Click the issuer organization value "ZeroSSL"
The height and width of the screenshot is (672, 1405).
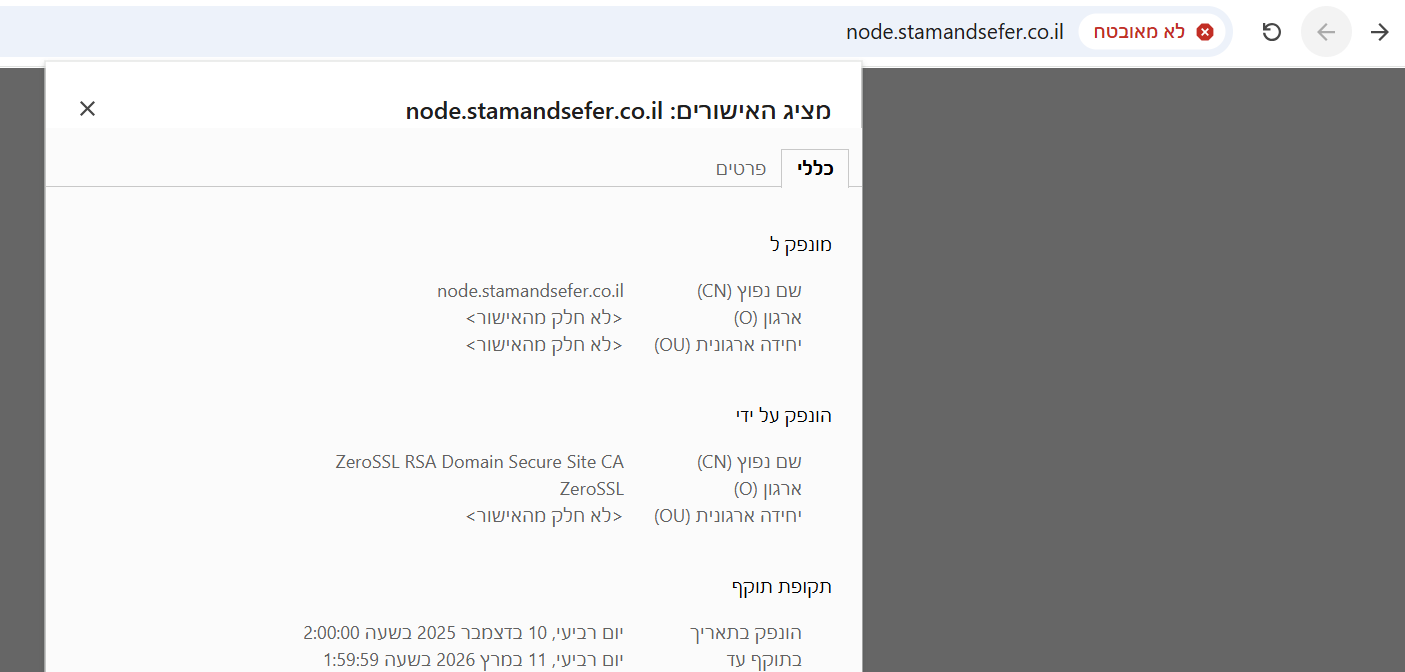(591, 489)
